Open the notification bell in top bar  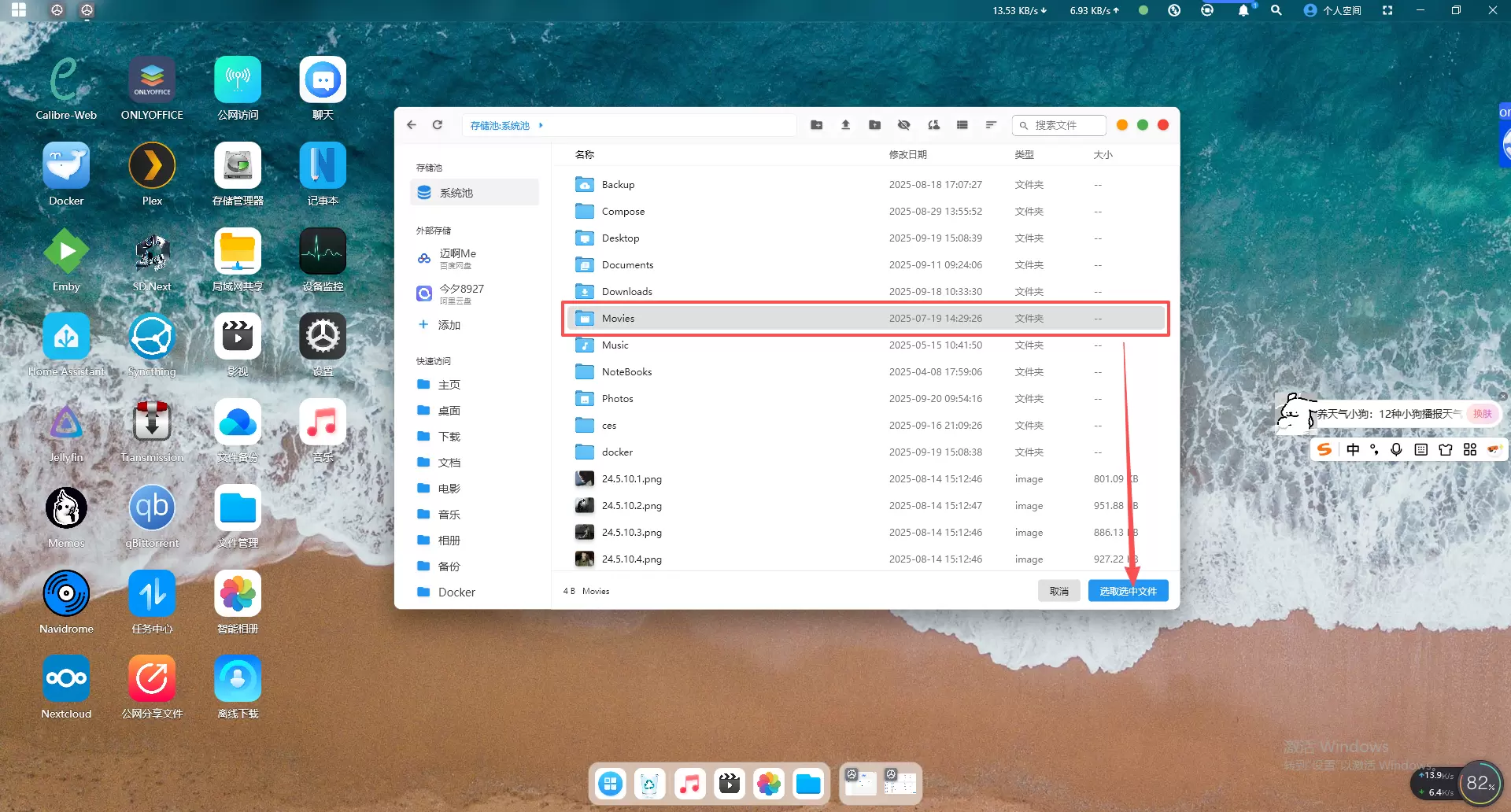coord(1243,11)
